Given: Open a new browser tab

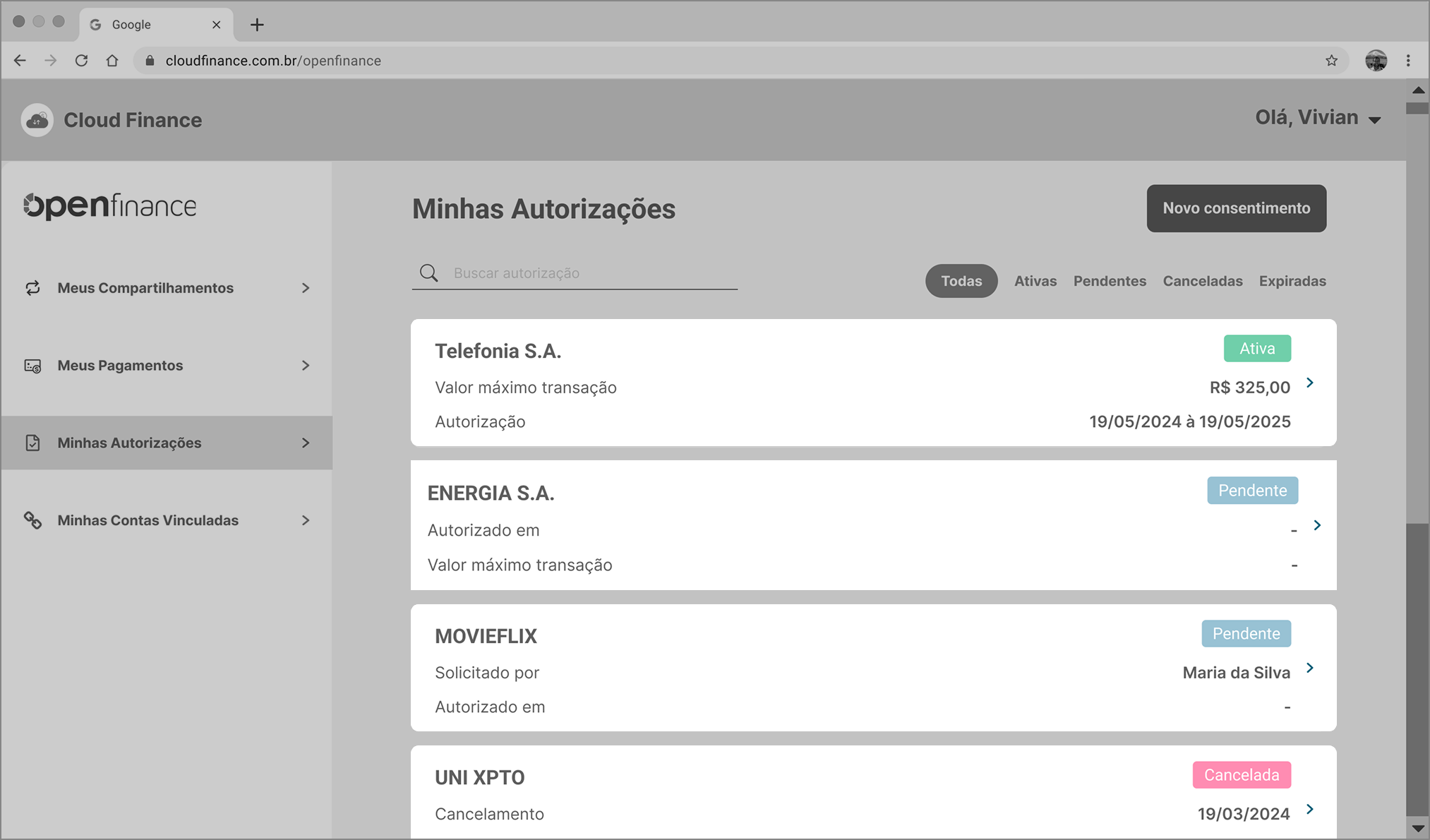Looking at the screenshot, I should click(257, 25).
